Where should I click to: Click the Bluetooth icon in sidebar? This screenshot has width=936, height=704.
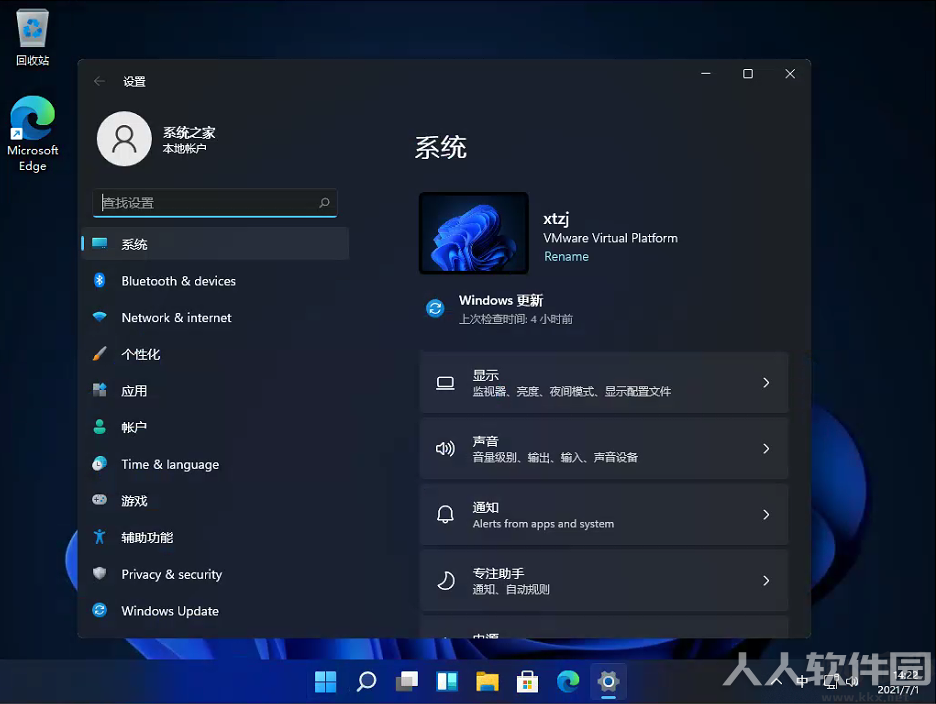(x=100, y=281)
